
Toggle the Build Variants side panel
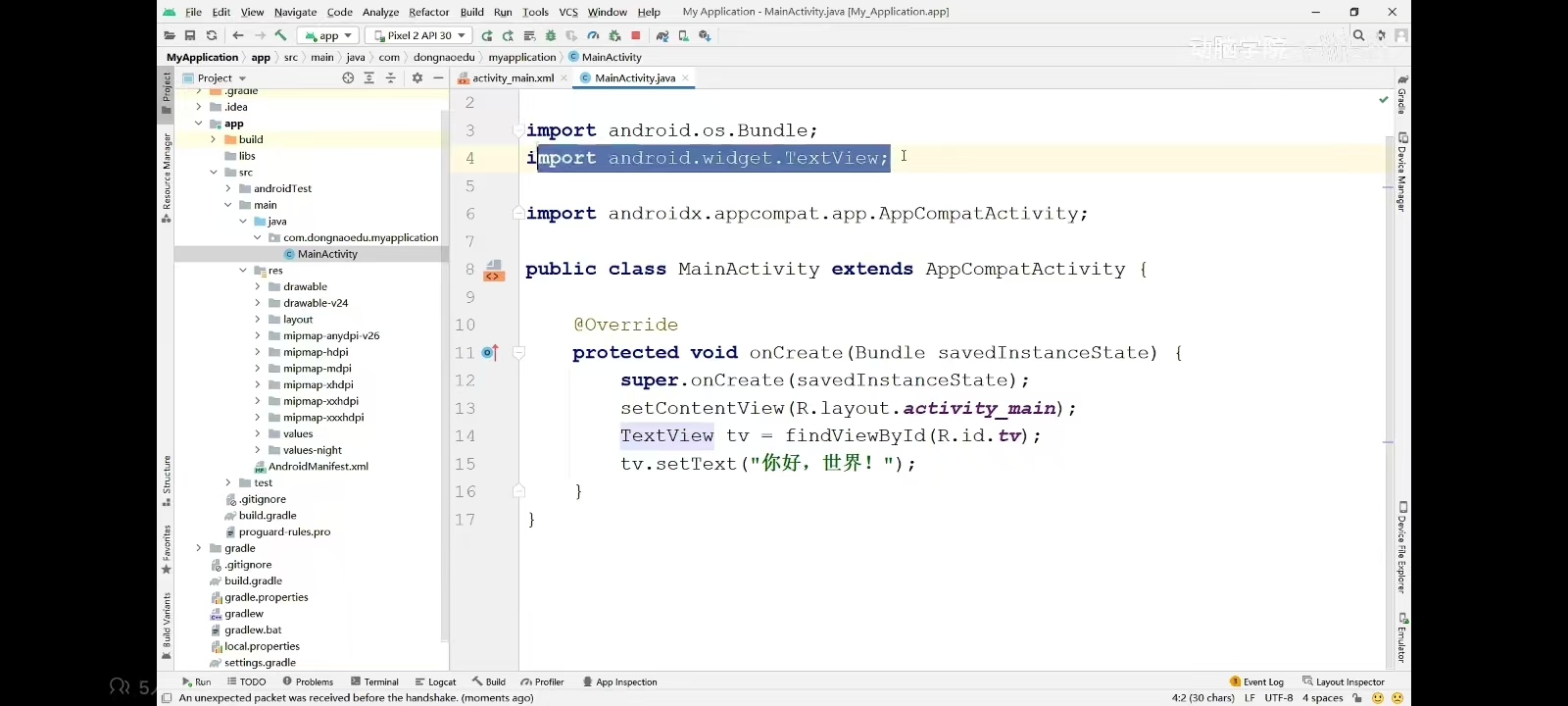[167, 626]
